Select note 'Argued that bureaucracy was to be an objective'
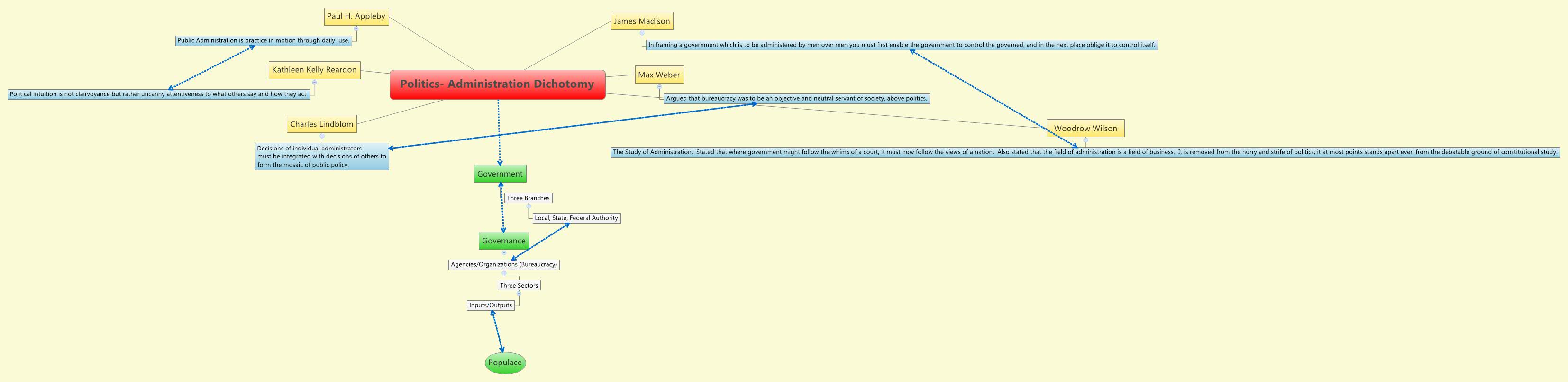The width and height of the screenshot is (1568, 382). [797, 98]
